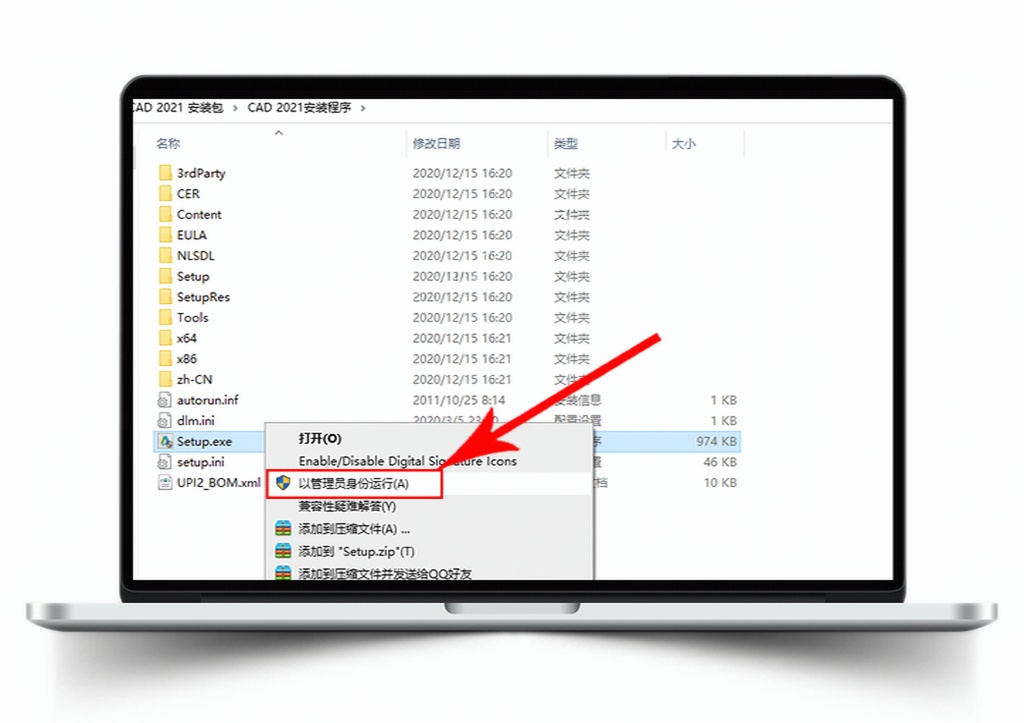Click the 文件夹 type cell of 3rdParty
The width and height of the screenshot is (1024, 723).
[571, 173]
